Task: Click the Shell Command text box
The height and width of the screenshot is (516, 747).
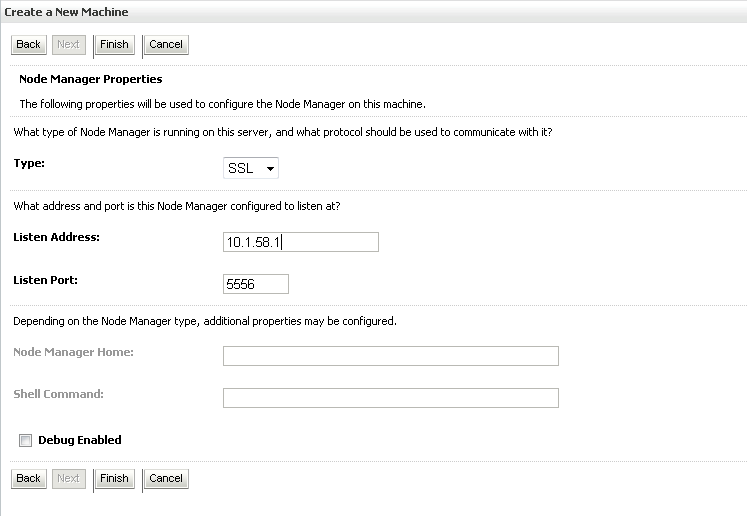Action: pos(391,398)
